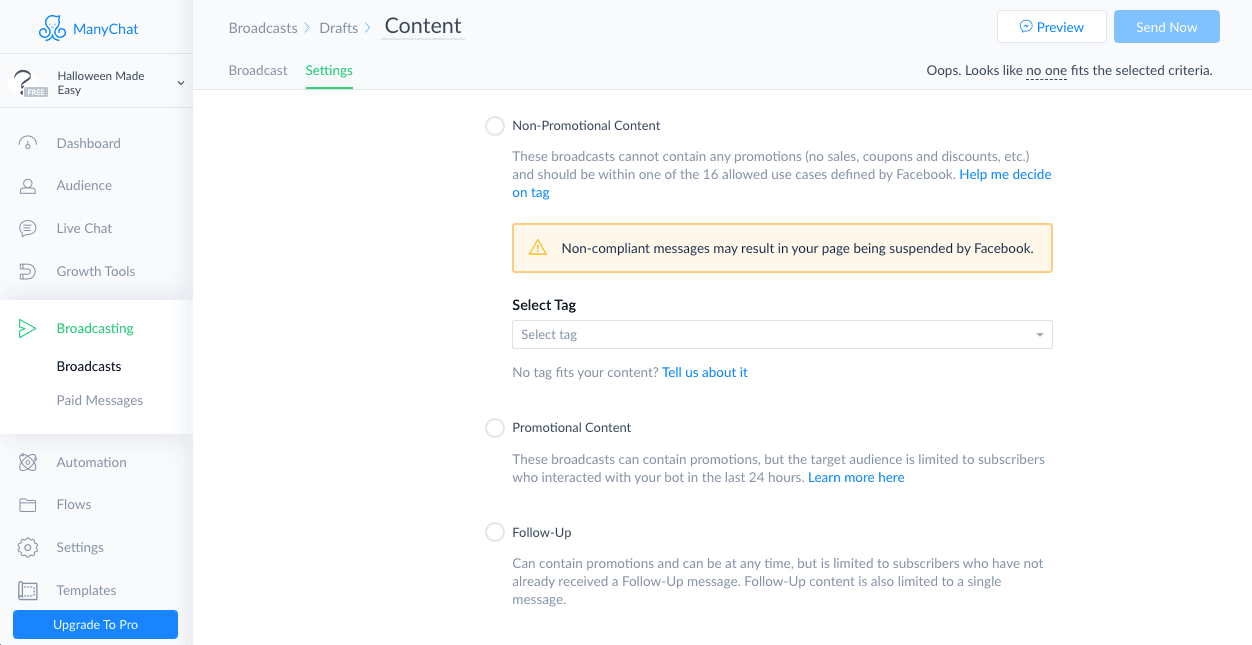Viewport: 1252px width, 645px height.
Task: Select Promotional Content radio button
Action: tap(495, 428)
